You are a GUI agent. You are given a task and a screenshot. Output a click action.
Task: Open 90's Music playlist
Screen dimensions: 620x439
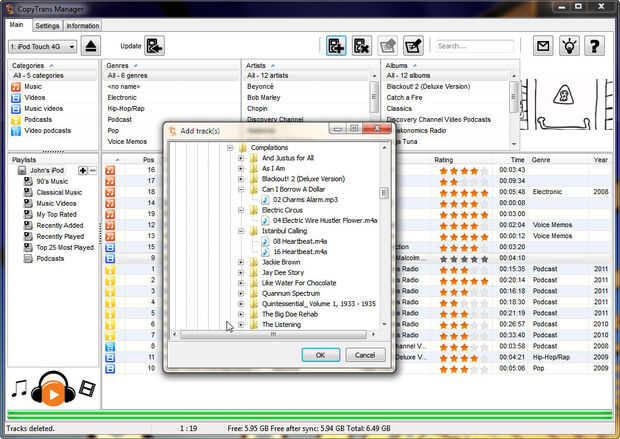[x=52, y=181]
